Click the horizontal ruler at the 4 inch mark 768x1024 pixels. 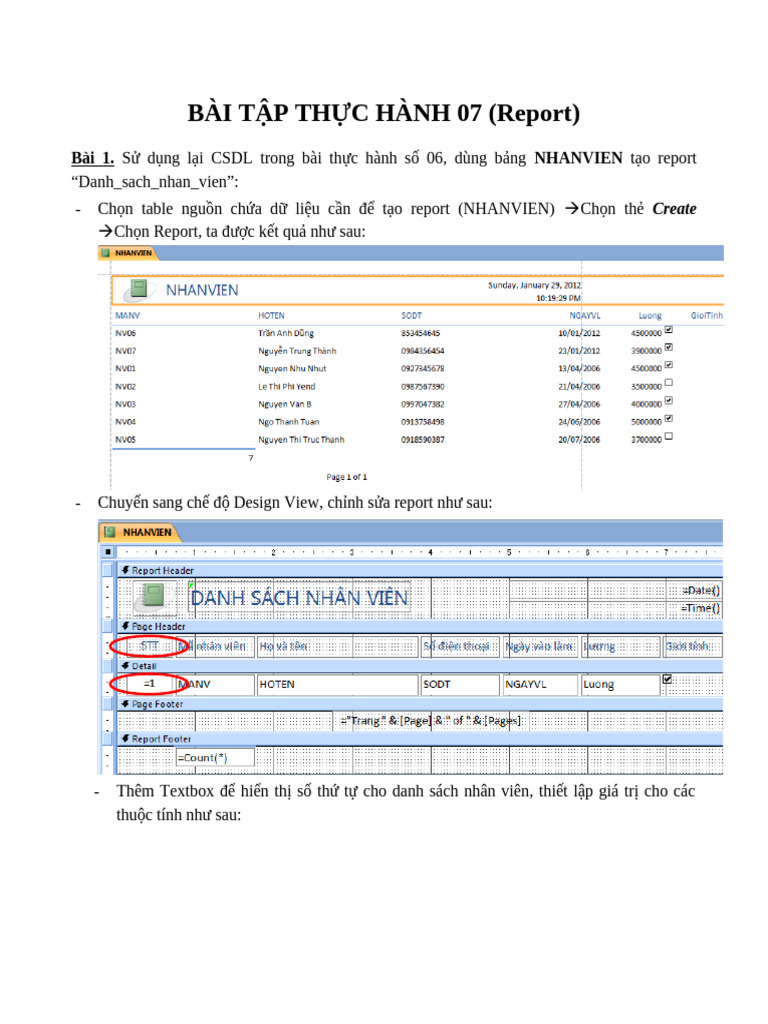tap(430, 552)
